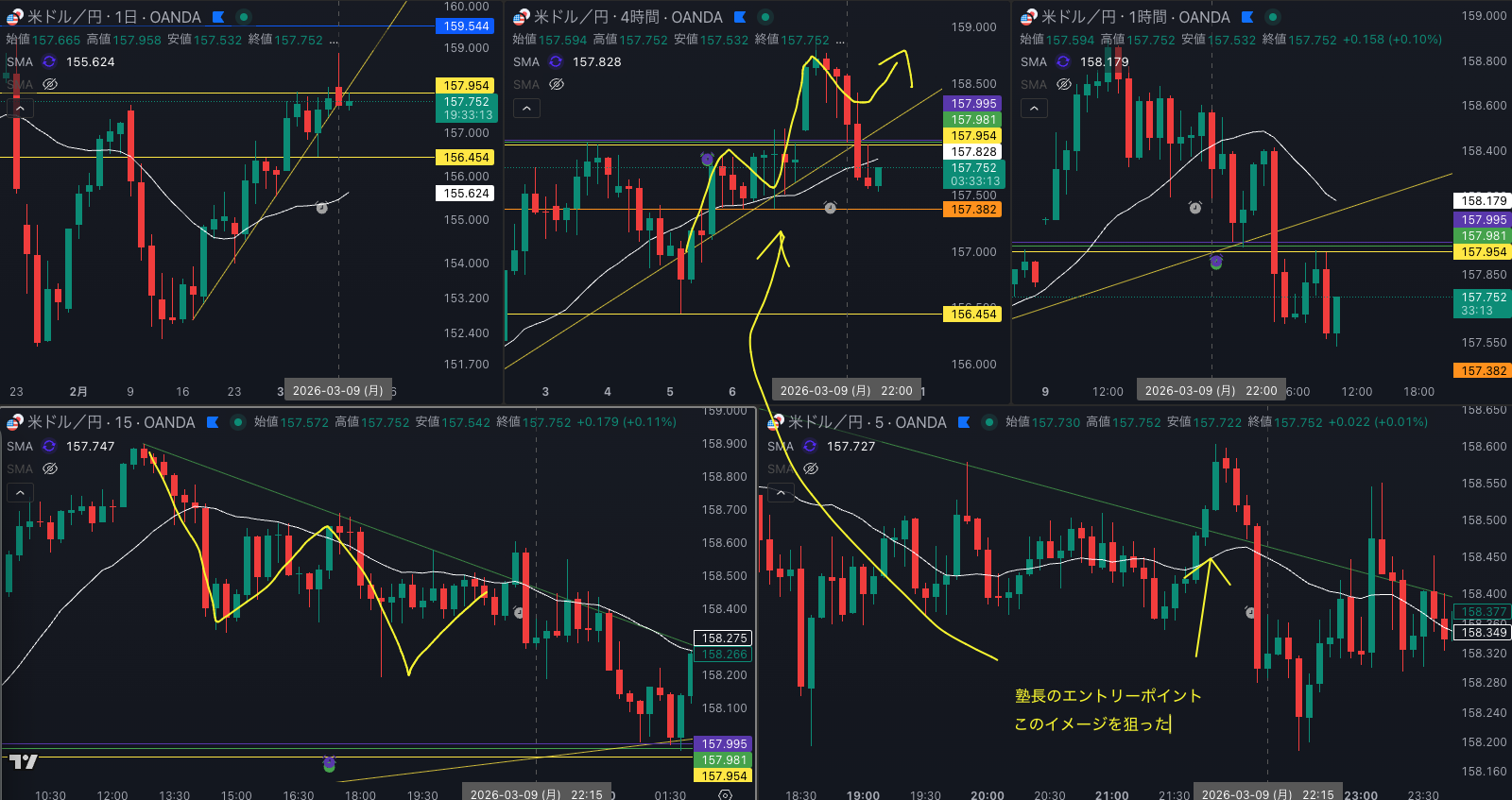Collapse the indicator legend on the daily chart
Viewport: 1512px width, 800px height.
point(20,109)
